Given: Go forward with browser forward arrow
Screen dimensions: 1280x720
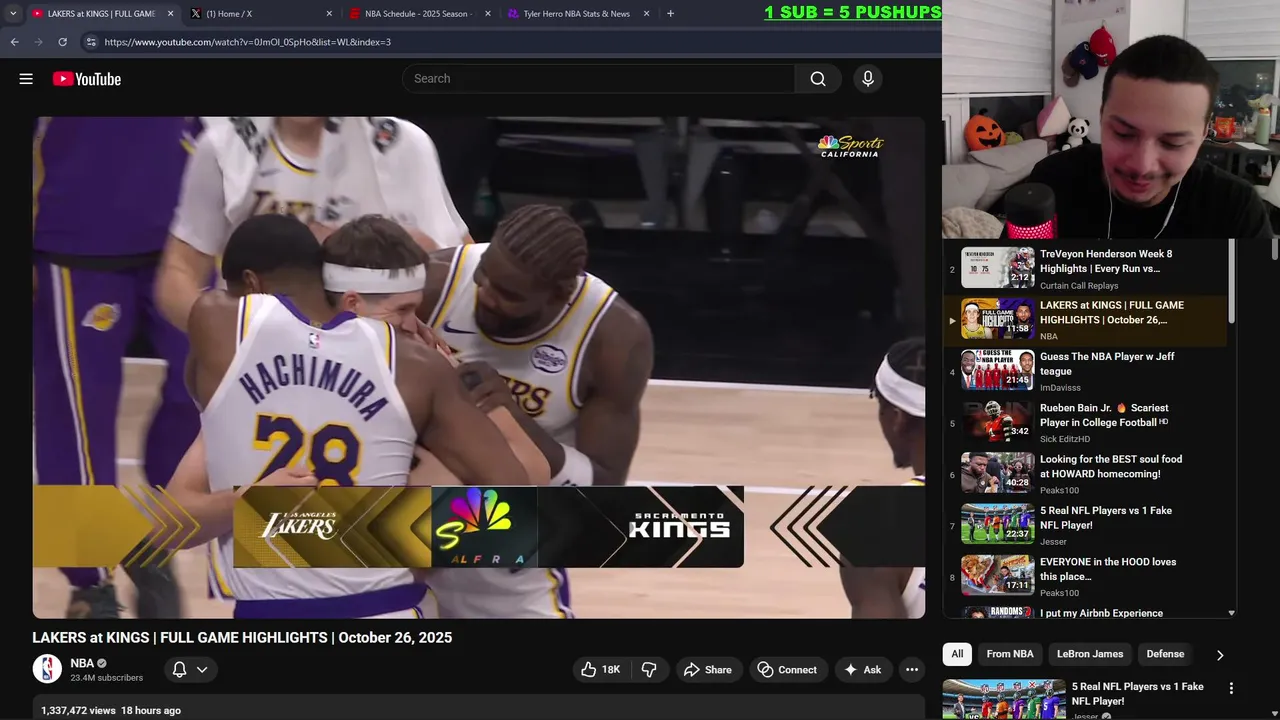Looking at the screenshot, I should click(38, 42).
